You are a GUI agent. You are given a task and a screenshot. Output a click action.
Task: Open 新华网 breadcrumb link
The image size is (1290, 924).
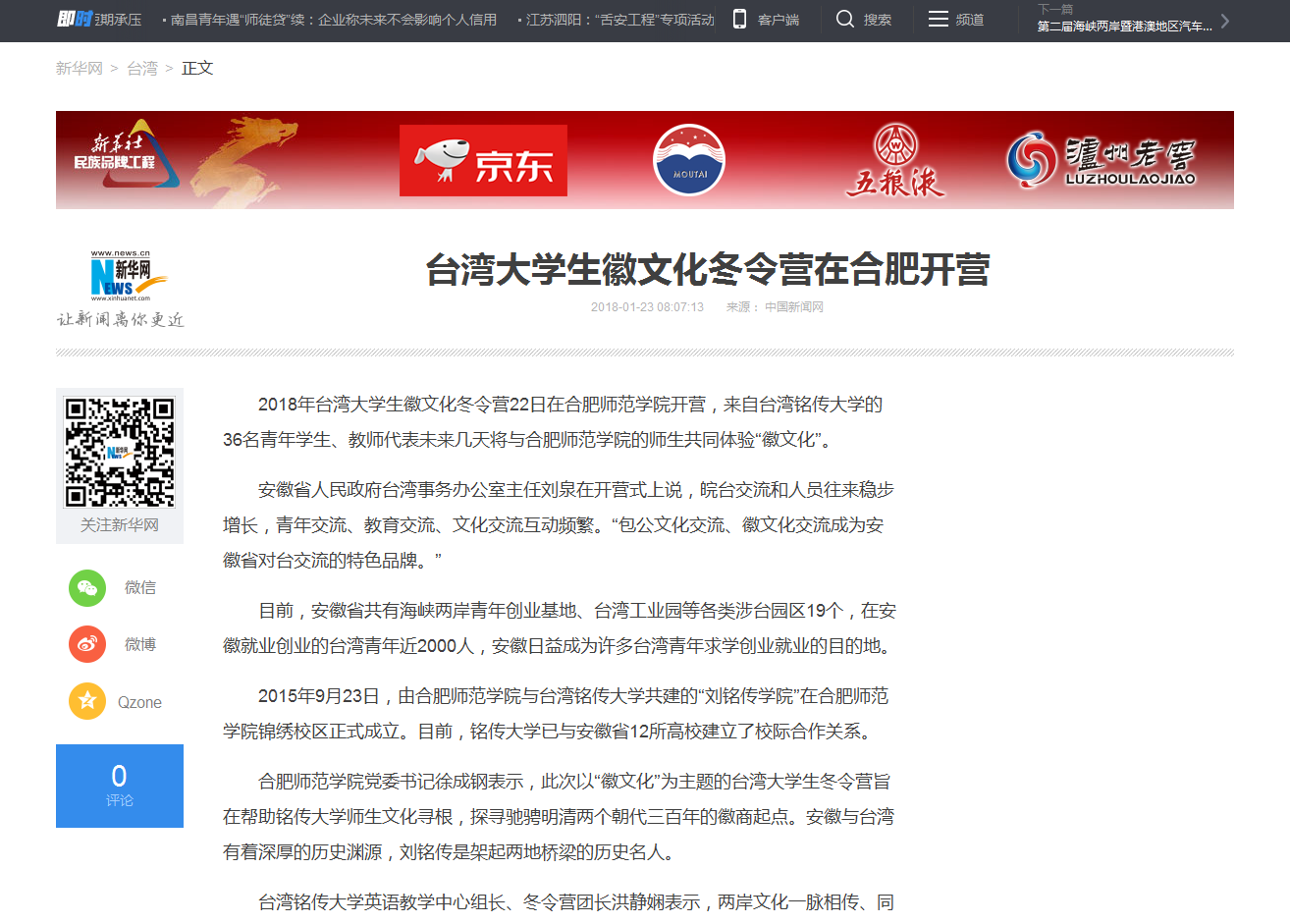79,69
